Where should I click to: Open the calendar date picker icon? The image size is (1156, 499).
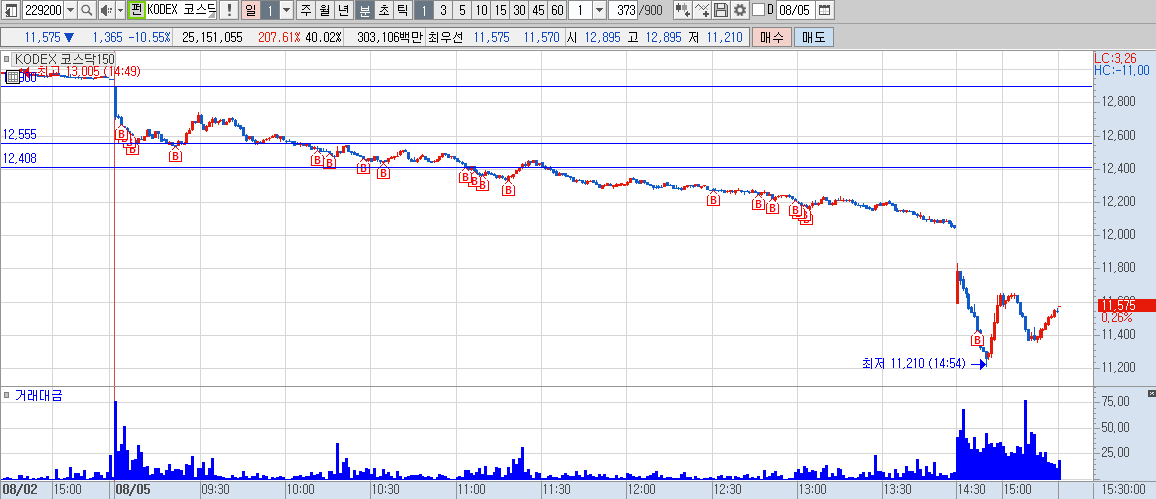click(824, 10)
